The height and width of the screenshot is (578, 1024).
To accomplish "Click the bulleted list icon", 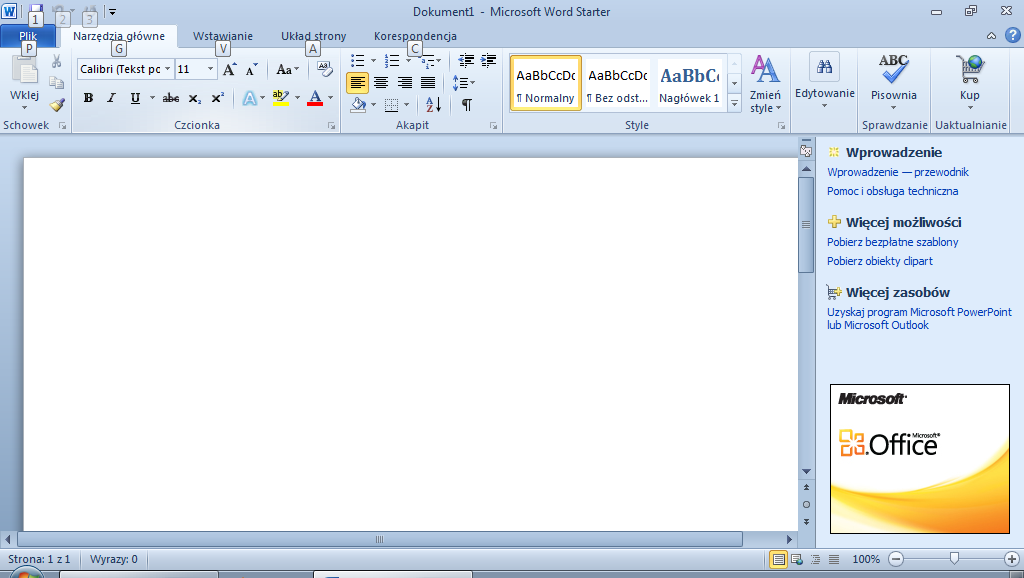I will (357, 61).
